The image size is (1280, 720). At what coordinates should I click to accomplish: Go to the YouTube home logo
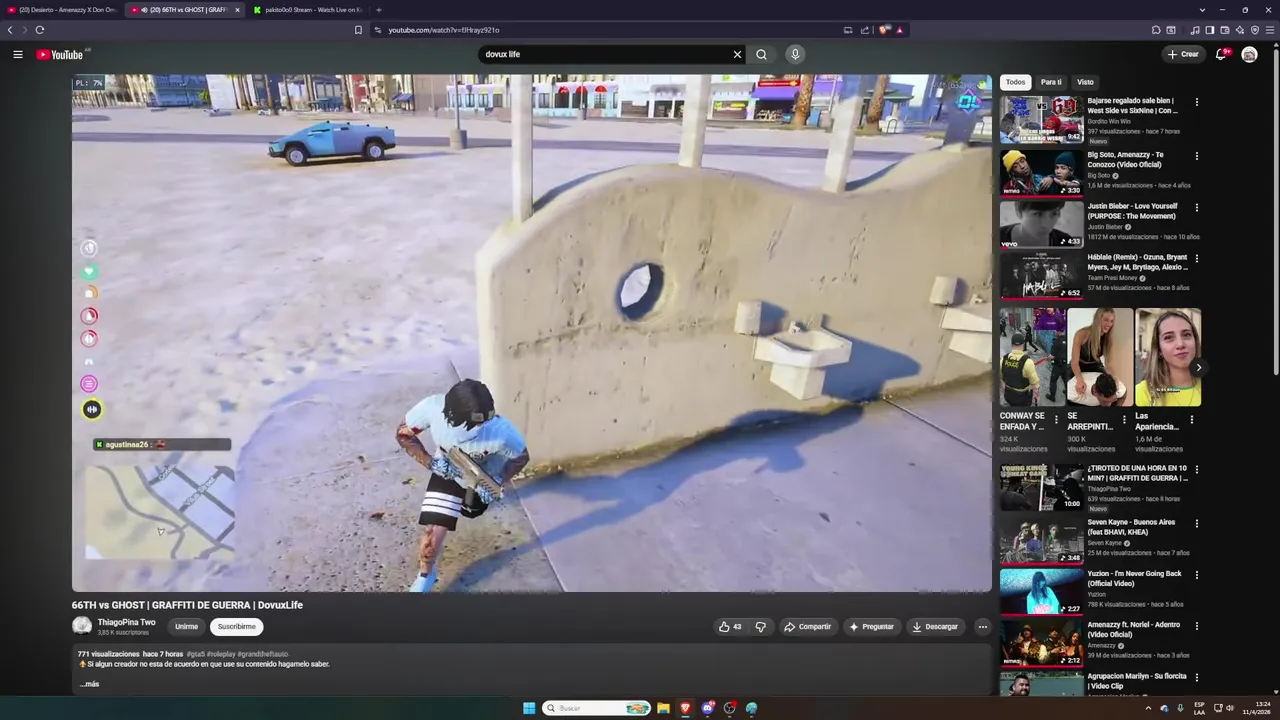(60, 54)
